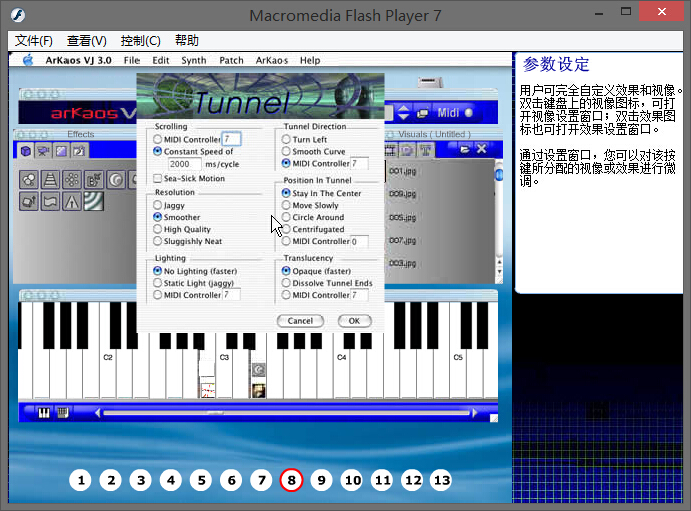Screen dimensions: 691x511
Task: Enable Sea-Sick Motion checkbox
Action: coord(157,178)
